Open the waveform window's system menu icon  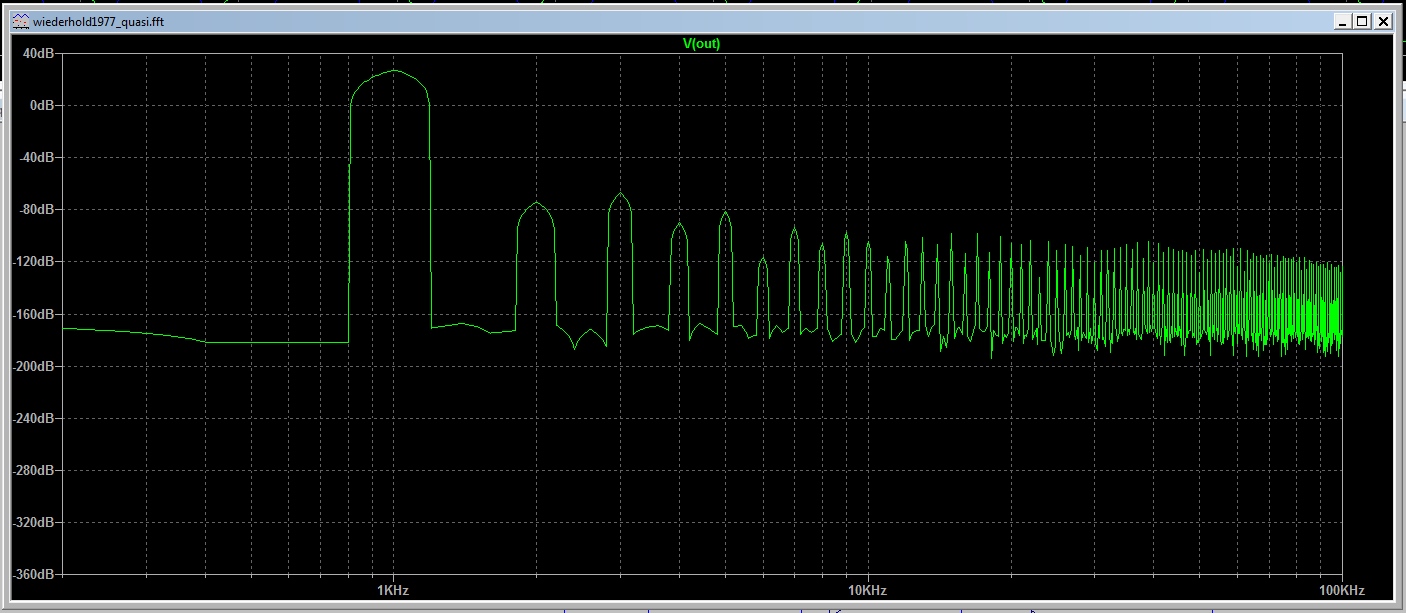point(20,21)
